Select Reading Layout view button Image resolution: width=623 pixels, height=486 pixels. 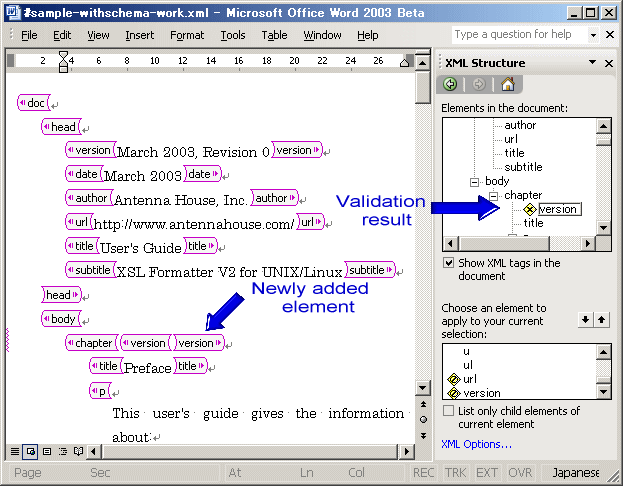[79, 451]
